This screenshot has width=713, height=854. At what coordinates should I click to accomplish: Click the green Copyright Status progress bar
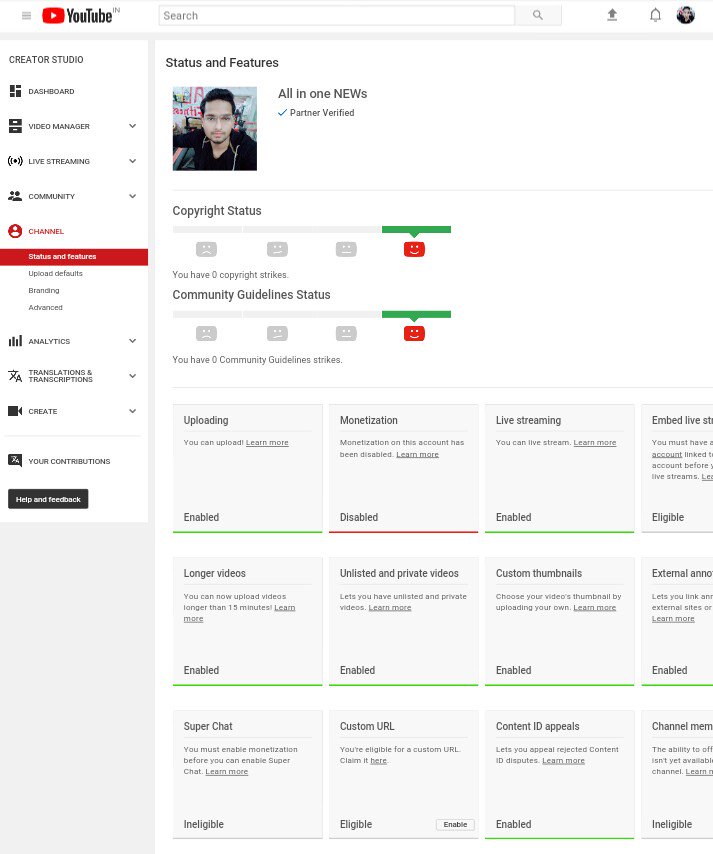point(416,229)
